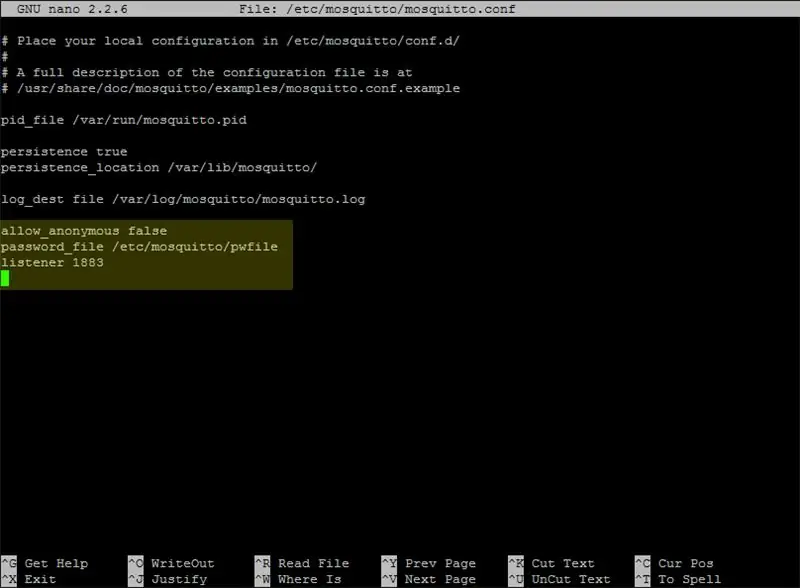Click the path /var/log/mosquitto/mosquitto.log
This screenshot has height=588, width=800.
(x=239, y=199)
